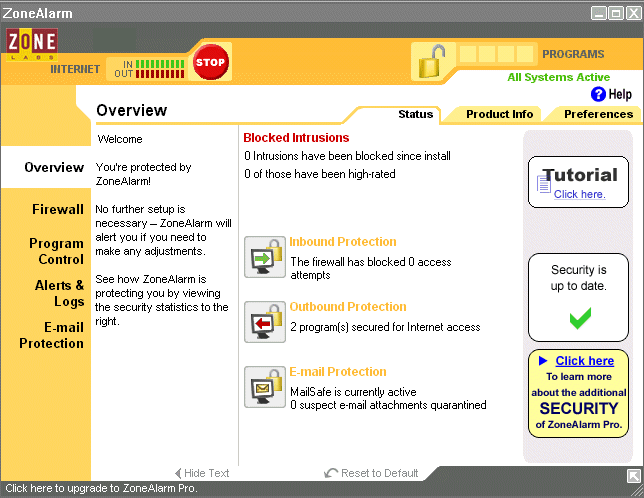The width and height of the screenshot is (644, 498).
Task: Click '0 suspect e-mail attachments quarantined' text
Action: point(388,405)
